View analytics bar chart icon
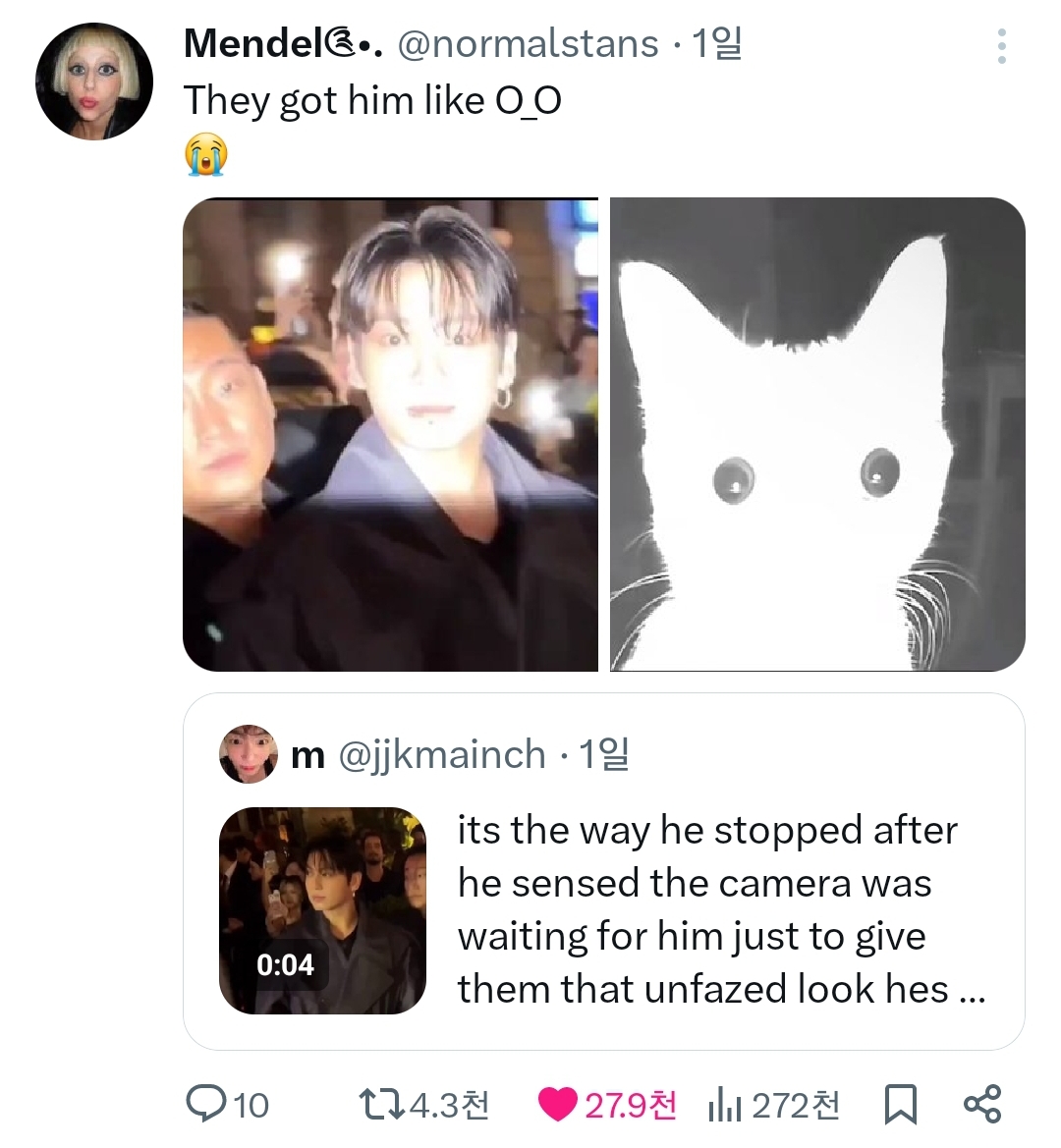Viewport: 1061px width, 1148px height. (724, 1106)
